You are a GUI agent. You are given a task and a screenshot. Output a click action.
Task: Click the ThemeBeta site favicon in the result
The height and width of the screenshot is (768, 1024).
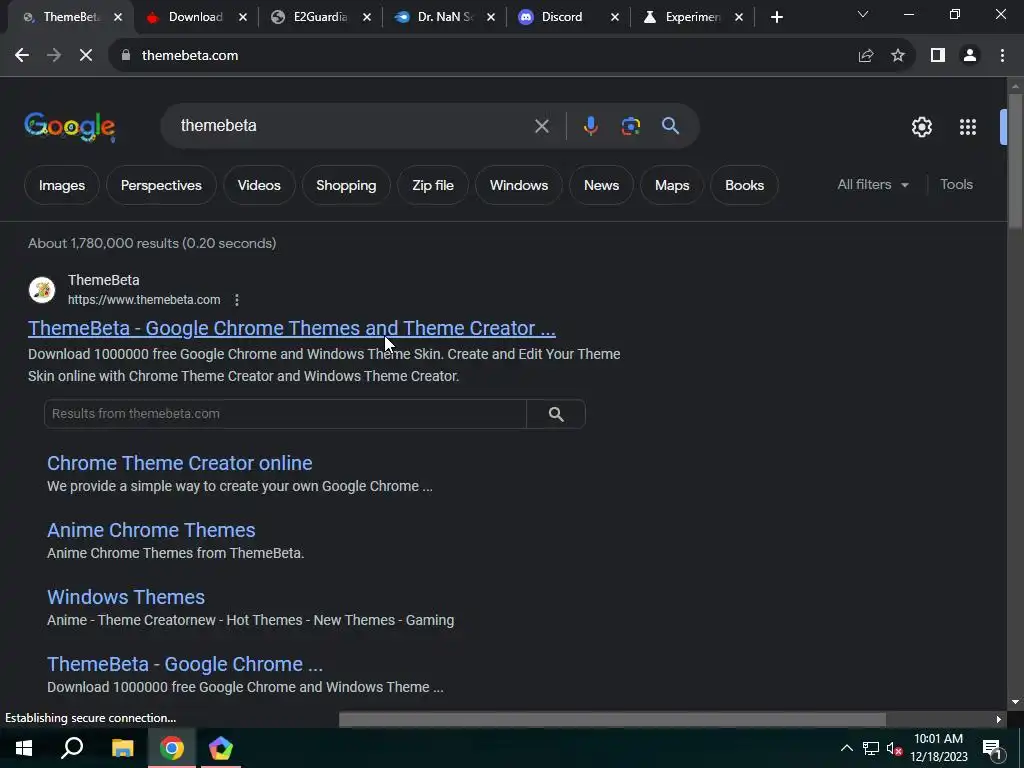(42, 289)
